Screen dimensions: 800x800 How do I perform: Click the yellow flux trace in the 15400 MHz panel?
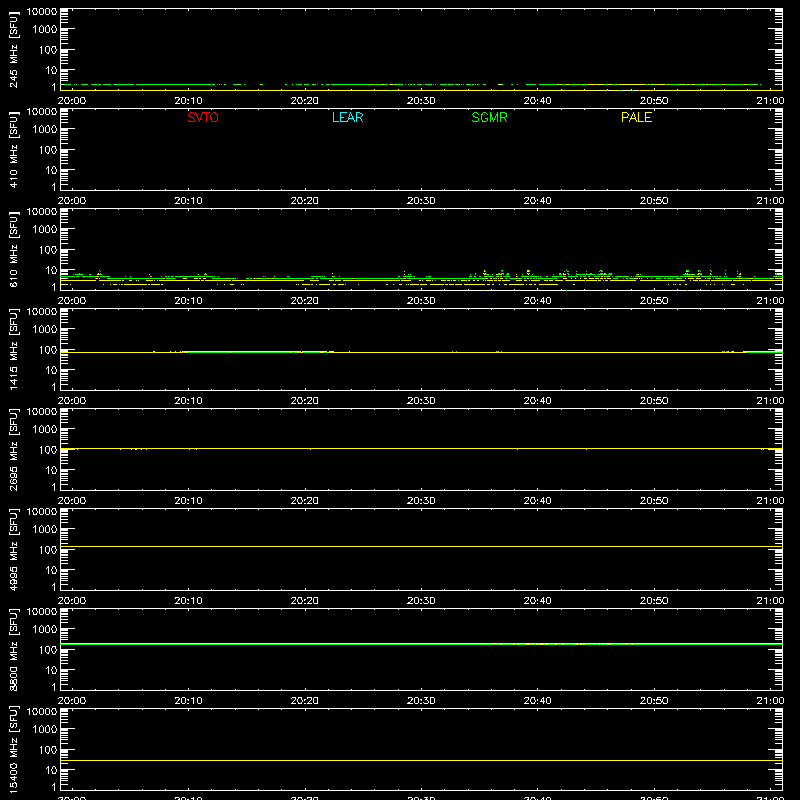(421, 761)
